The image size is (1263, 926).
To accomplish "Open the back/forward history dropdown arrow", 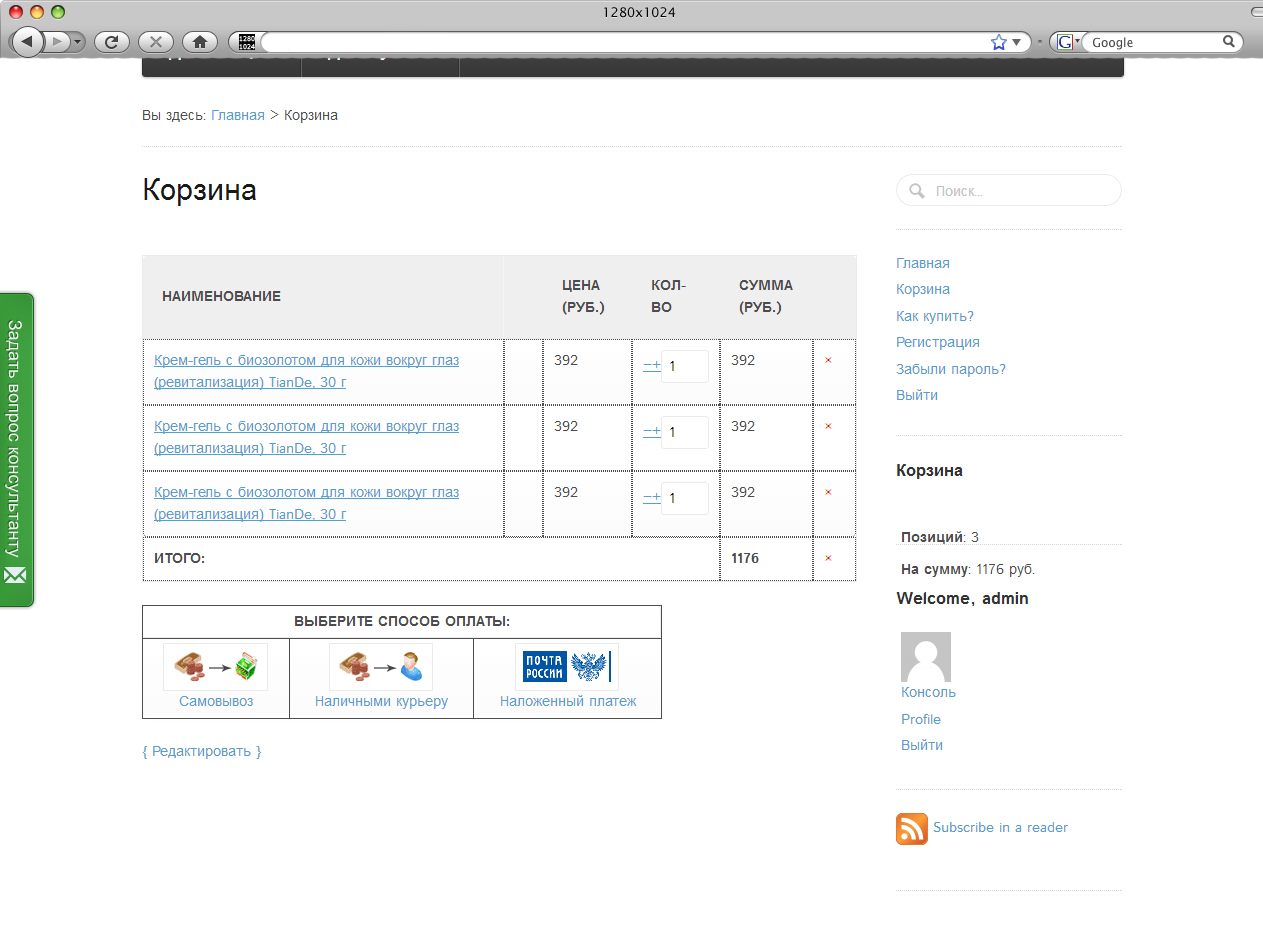I will coord(78,42).
